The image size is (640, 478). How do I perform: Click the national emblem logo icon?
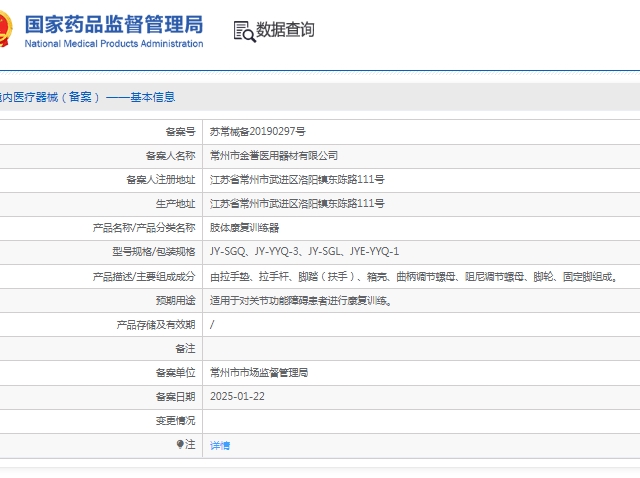(x=6, y=28)
